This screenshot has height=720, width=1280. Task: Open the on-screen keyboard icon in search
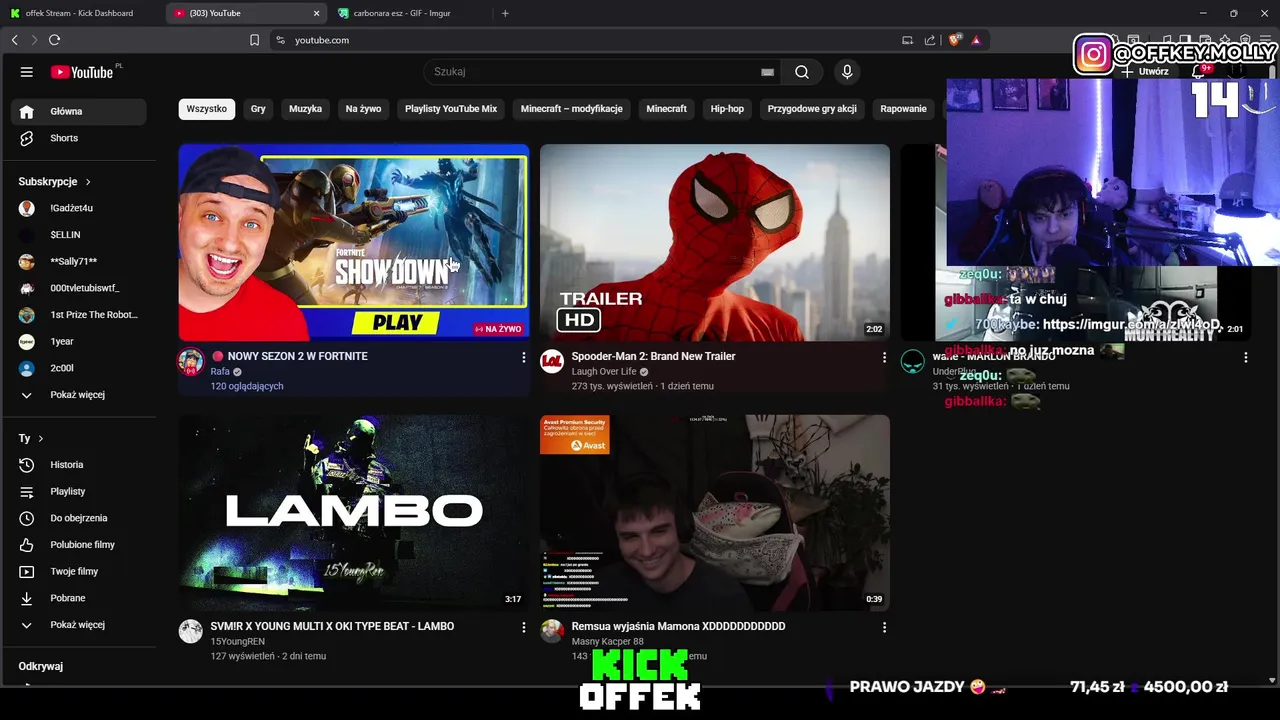(x=767, y=72)
